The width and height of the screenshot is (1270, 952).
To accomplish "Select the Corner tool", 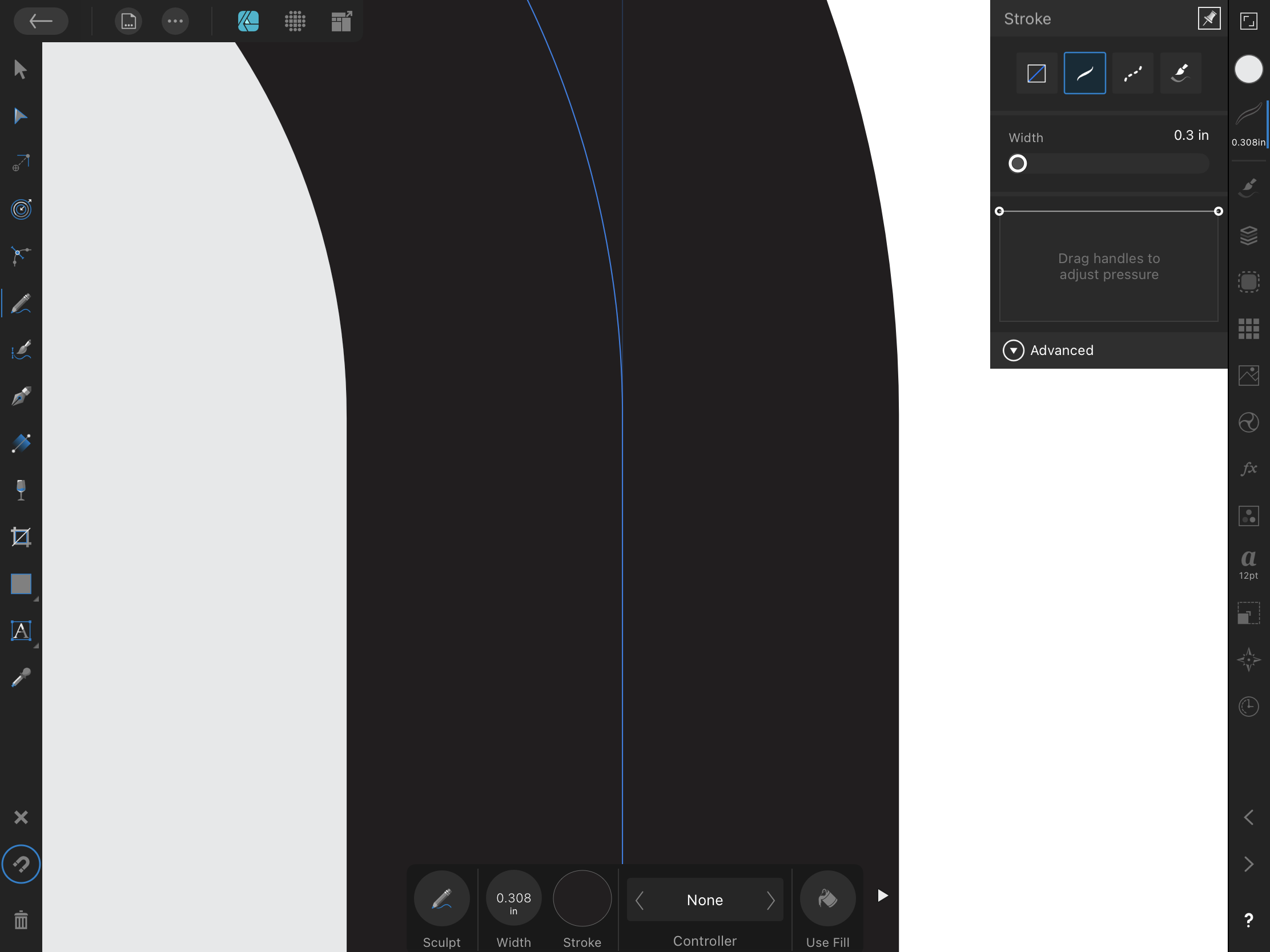I will tap(21, 256).
